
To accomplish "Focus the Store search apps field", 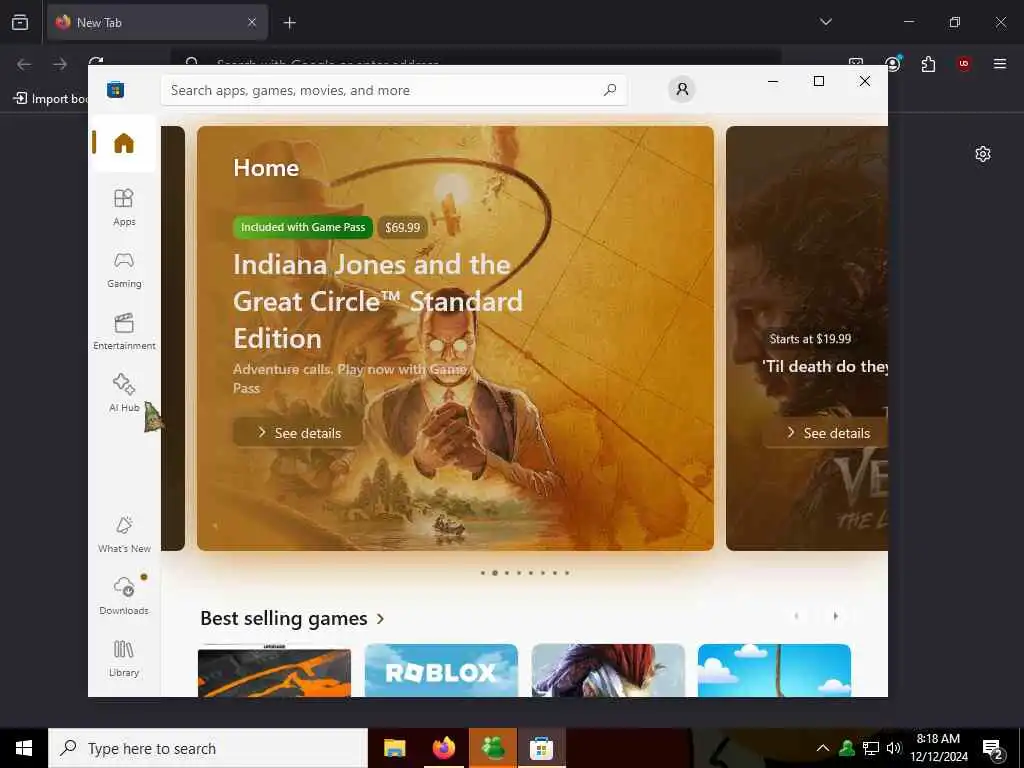I will pos(394,90).
